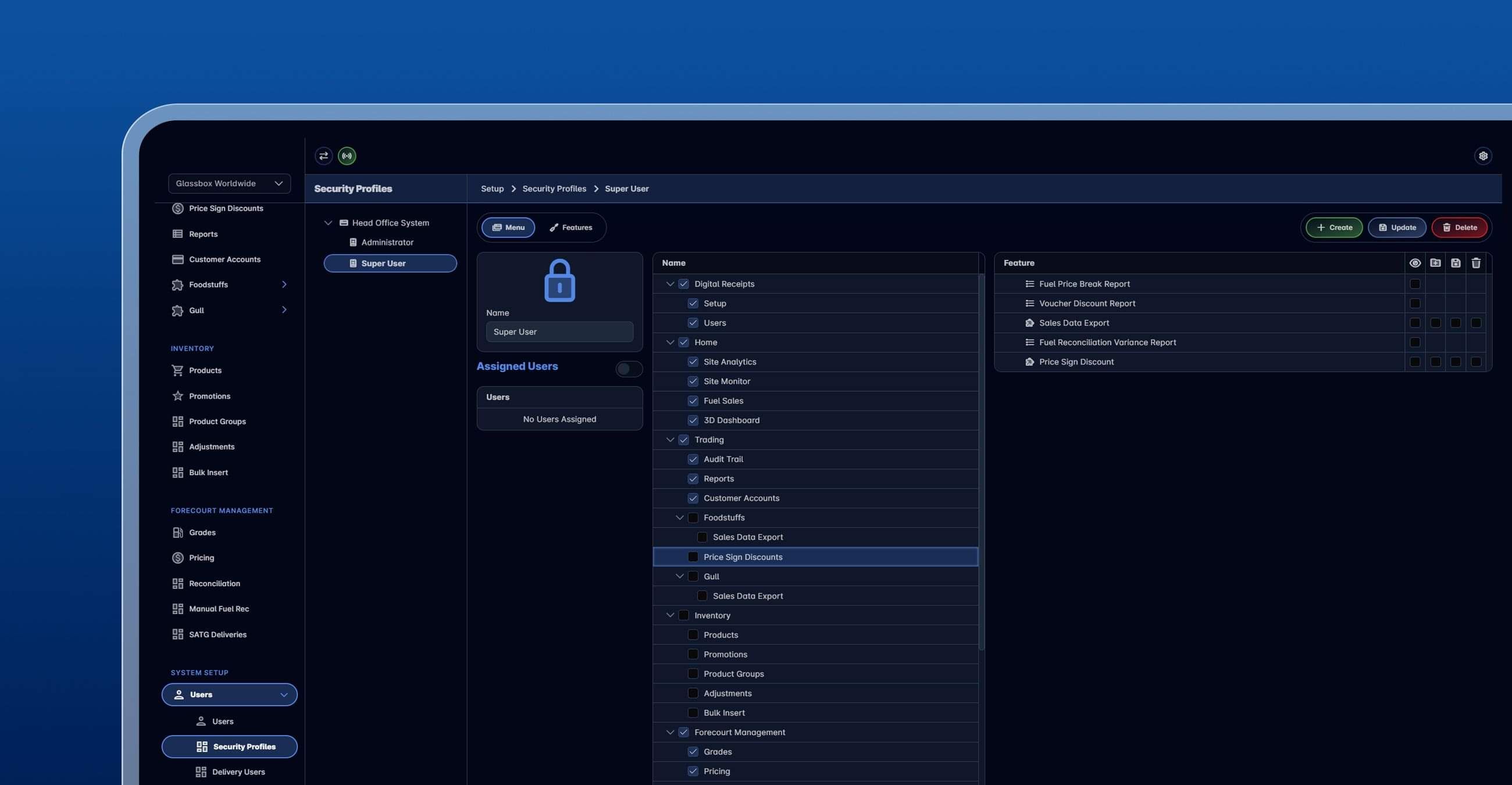Image resolution: width=1512 pixels, height=785 pixels.
Task: Click the Create button
Action: [1334, 227]
